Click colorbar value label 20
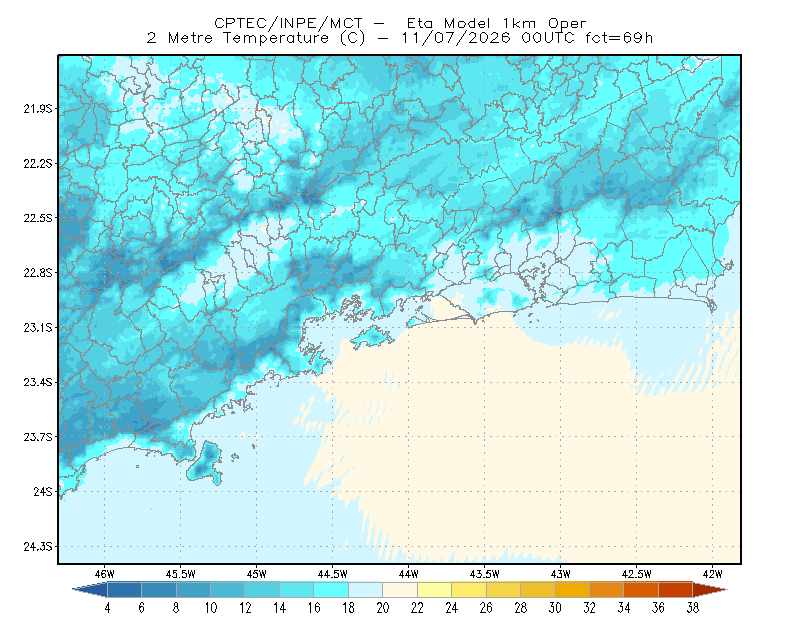The image size is (800, 618). tap(383, 608)
